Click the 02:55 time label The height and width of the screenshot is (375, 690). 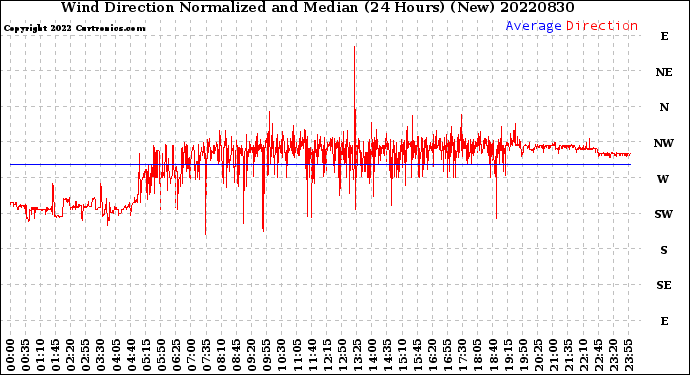(x=86, y=356)
